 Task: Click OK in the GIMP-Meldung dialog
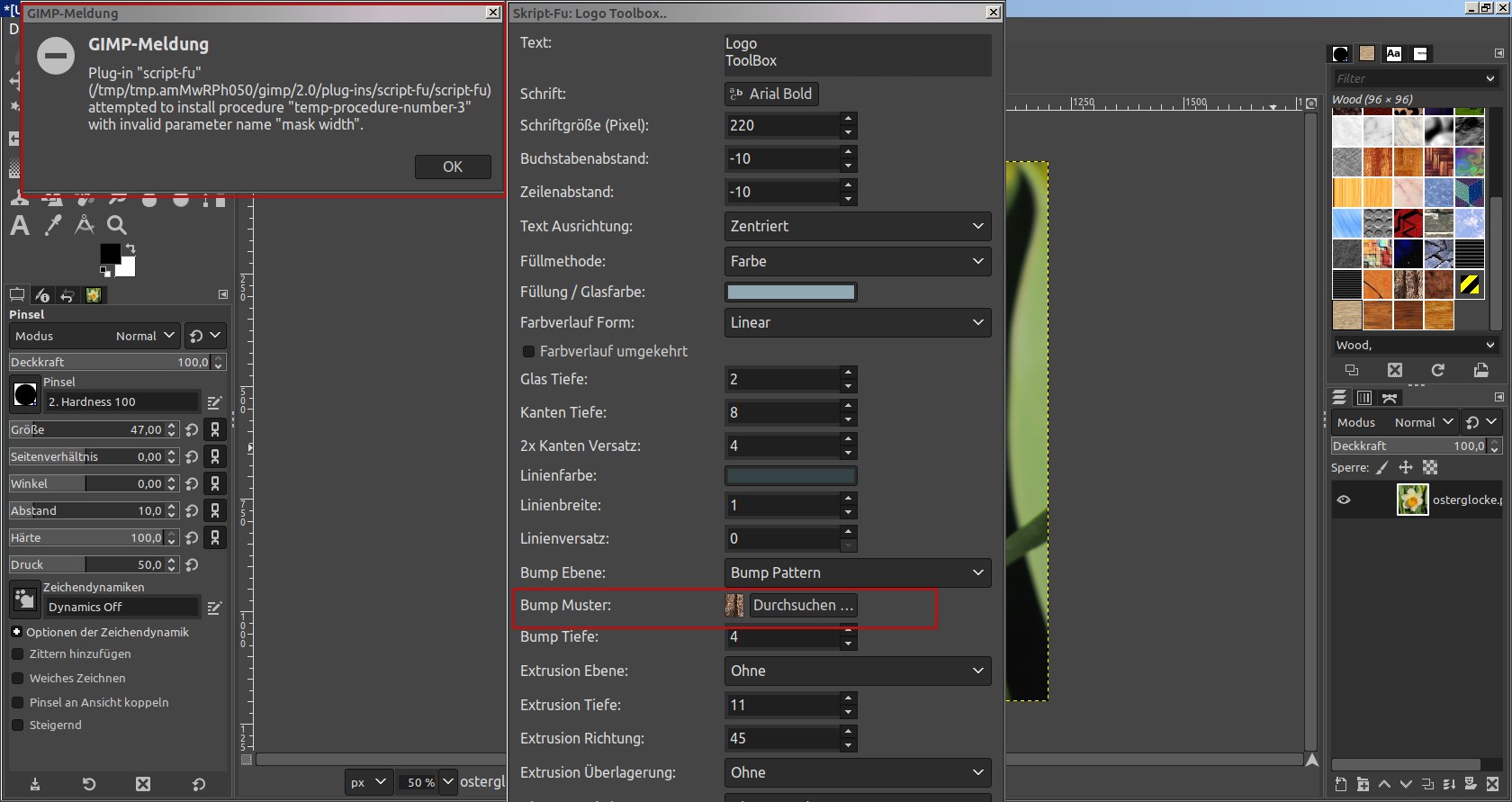tap(453, 167)
